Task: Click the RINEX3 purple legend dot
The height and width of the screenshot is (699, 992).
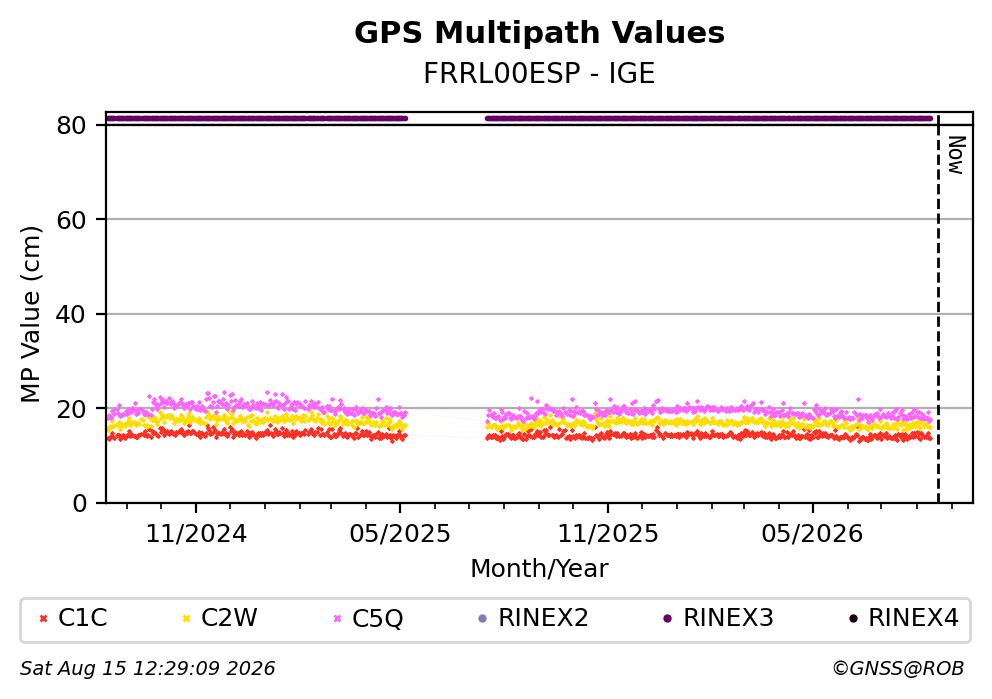Action: click(x=667, y=619)
